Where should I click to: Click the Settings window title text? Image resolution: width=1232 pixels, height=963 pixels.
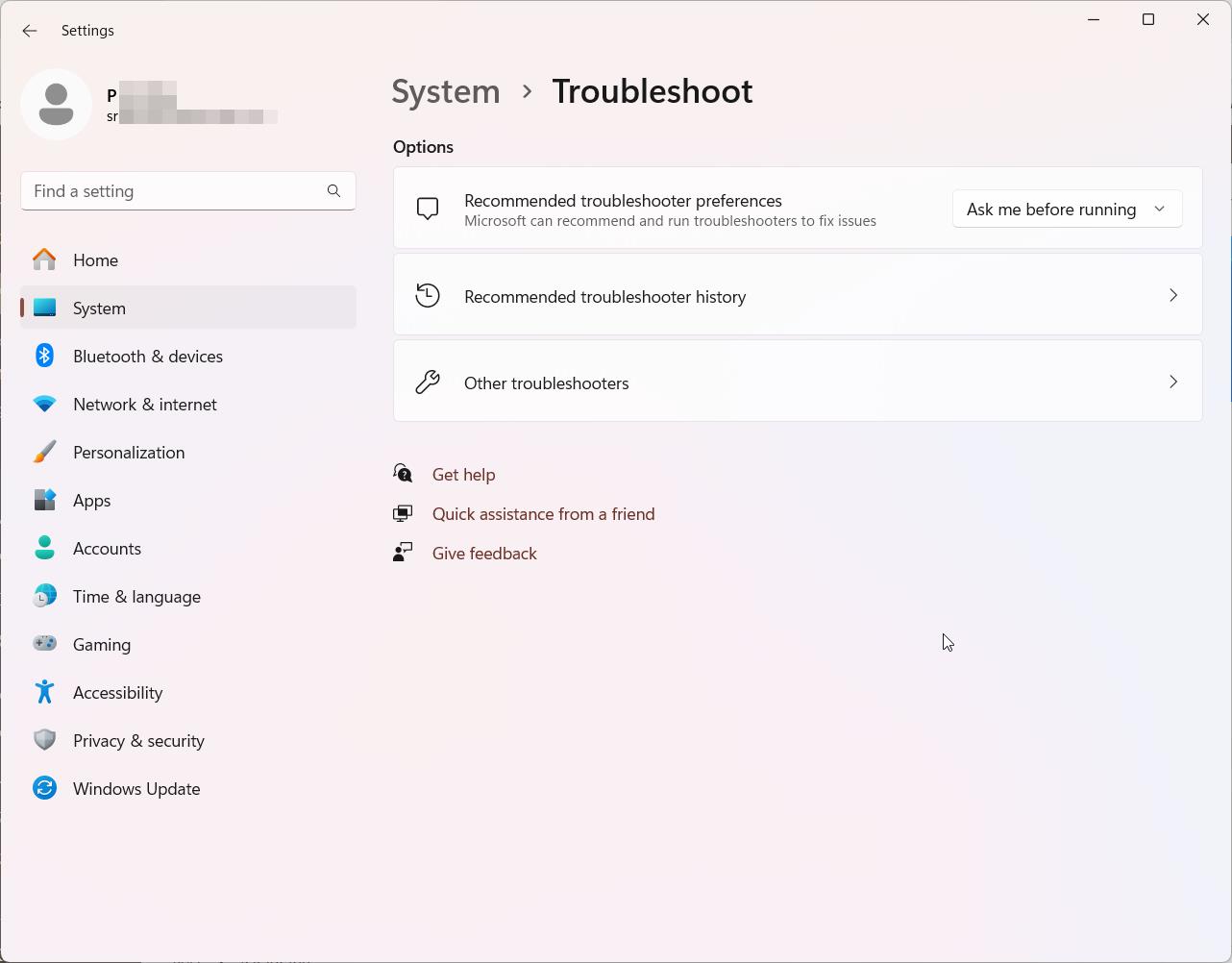tap(87, 31)
